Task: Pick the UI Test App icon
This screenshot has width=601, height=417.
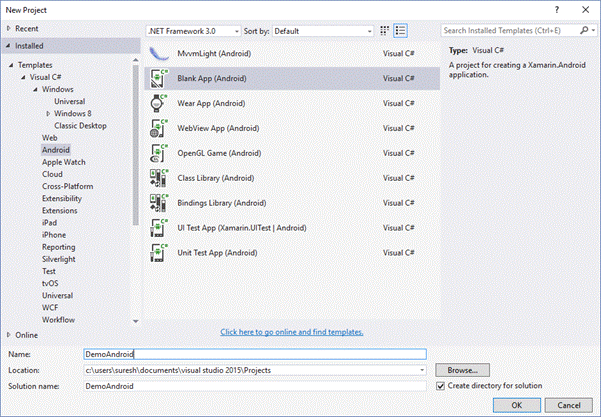Action: (159, 228)
